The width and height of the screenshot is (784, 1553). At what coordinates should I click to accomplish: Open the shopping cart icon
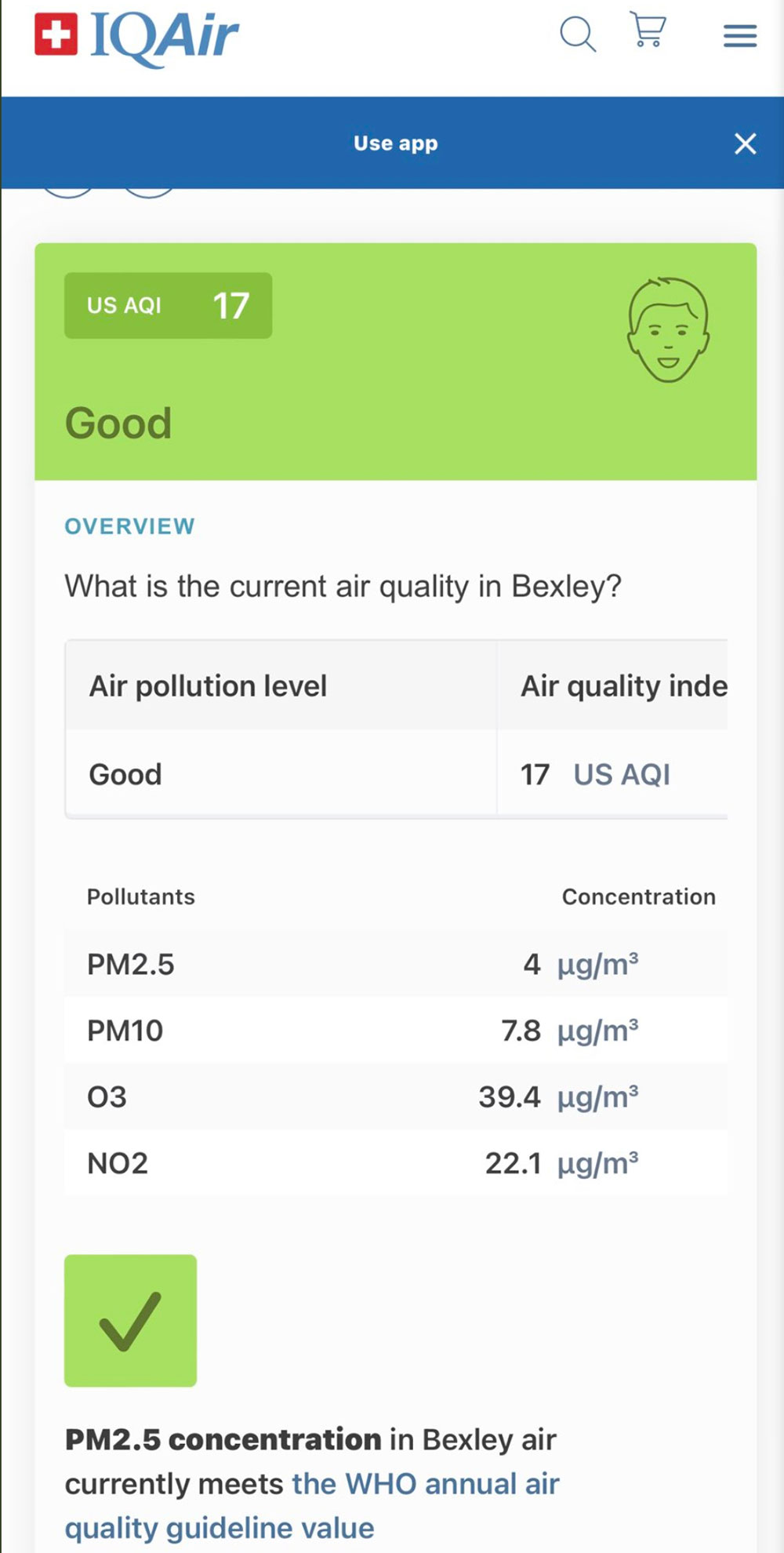[x=648, y=31]
